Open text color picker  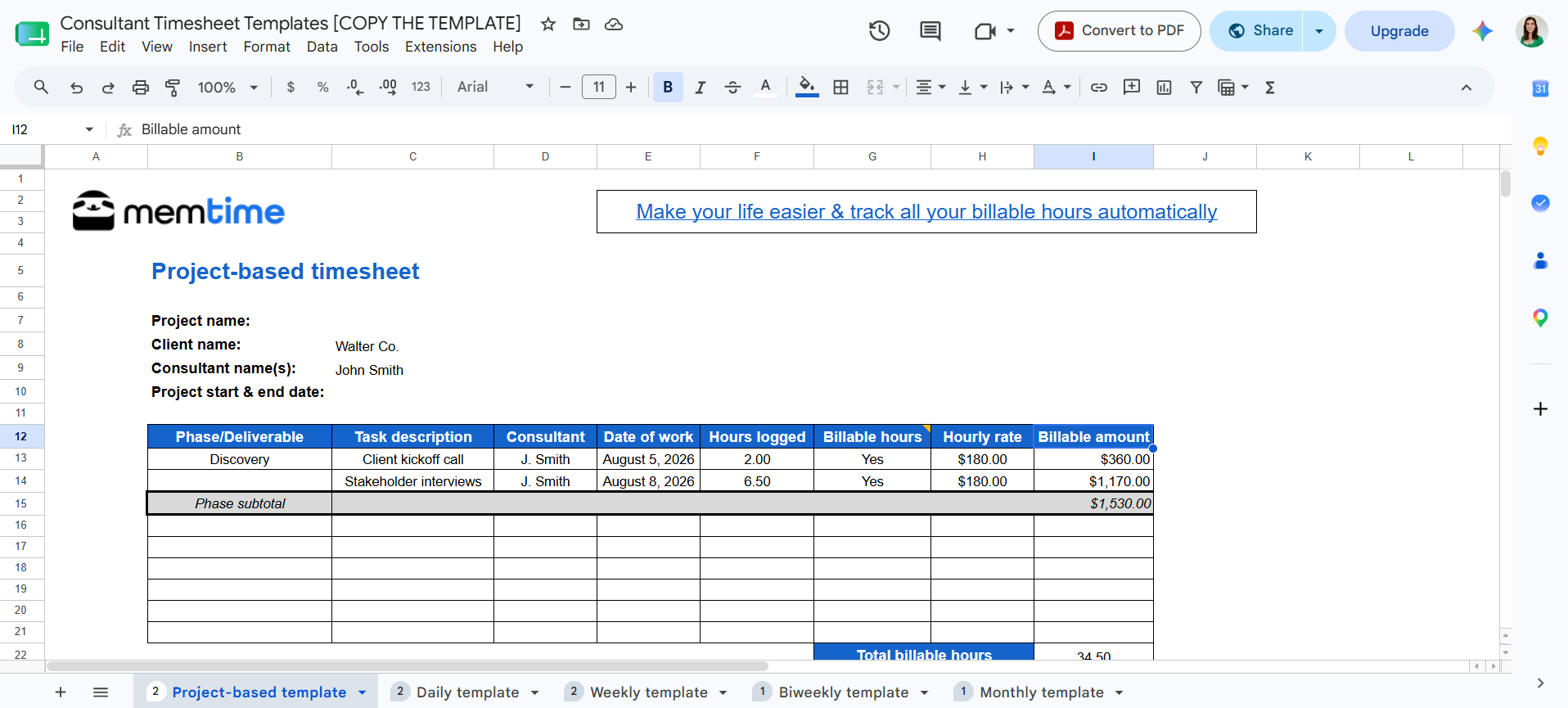[x=765, y=87]
